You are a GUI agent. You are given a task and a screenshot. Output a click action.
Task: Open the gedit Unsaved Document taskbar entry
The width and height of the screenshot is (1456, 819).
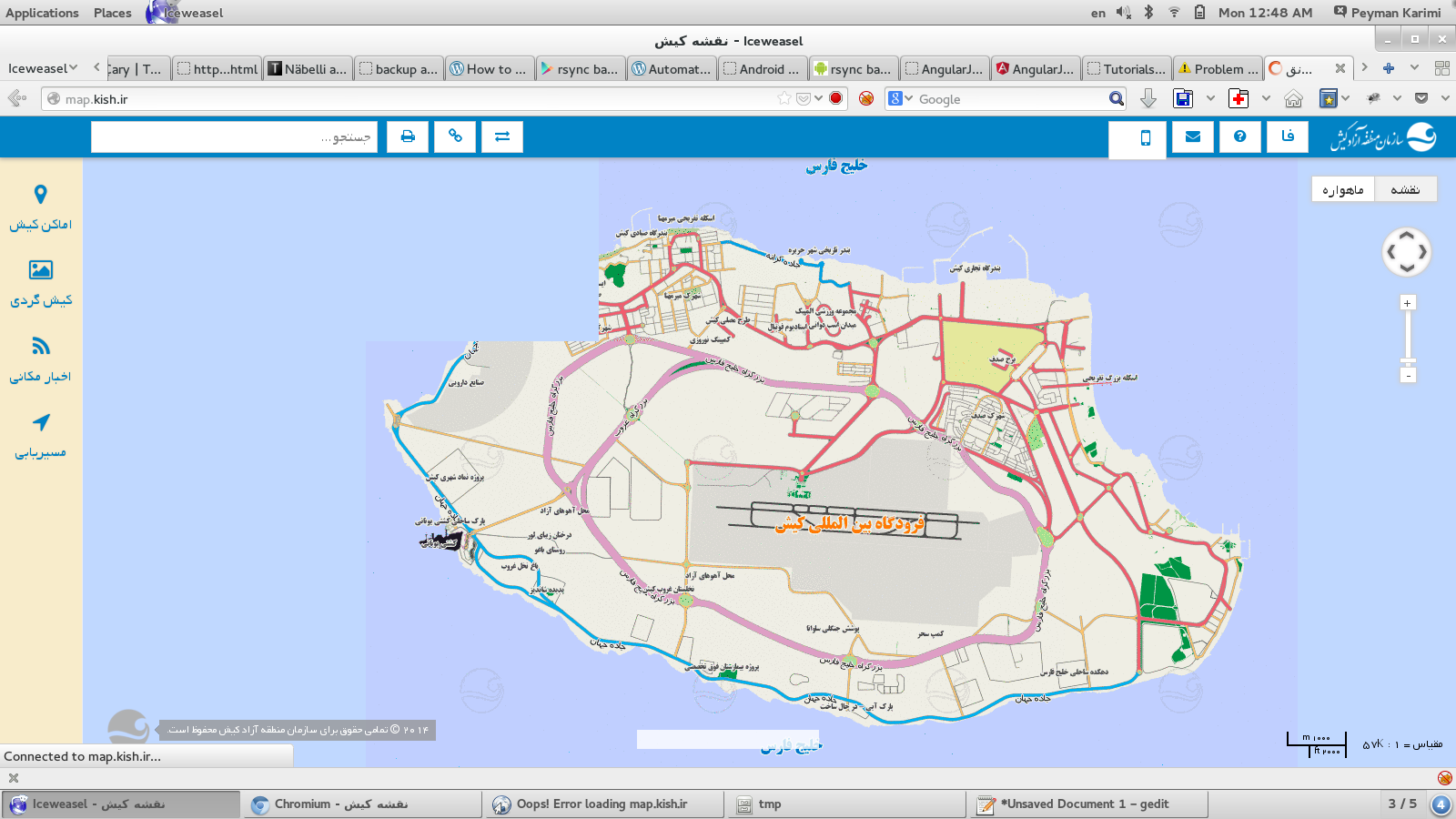click(1088, 804)
